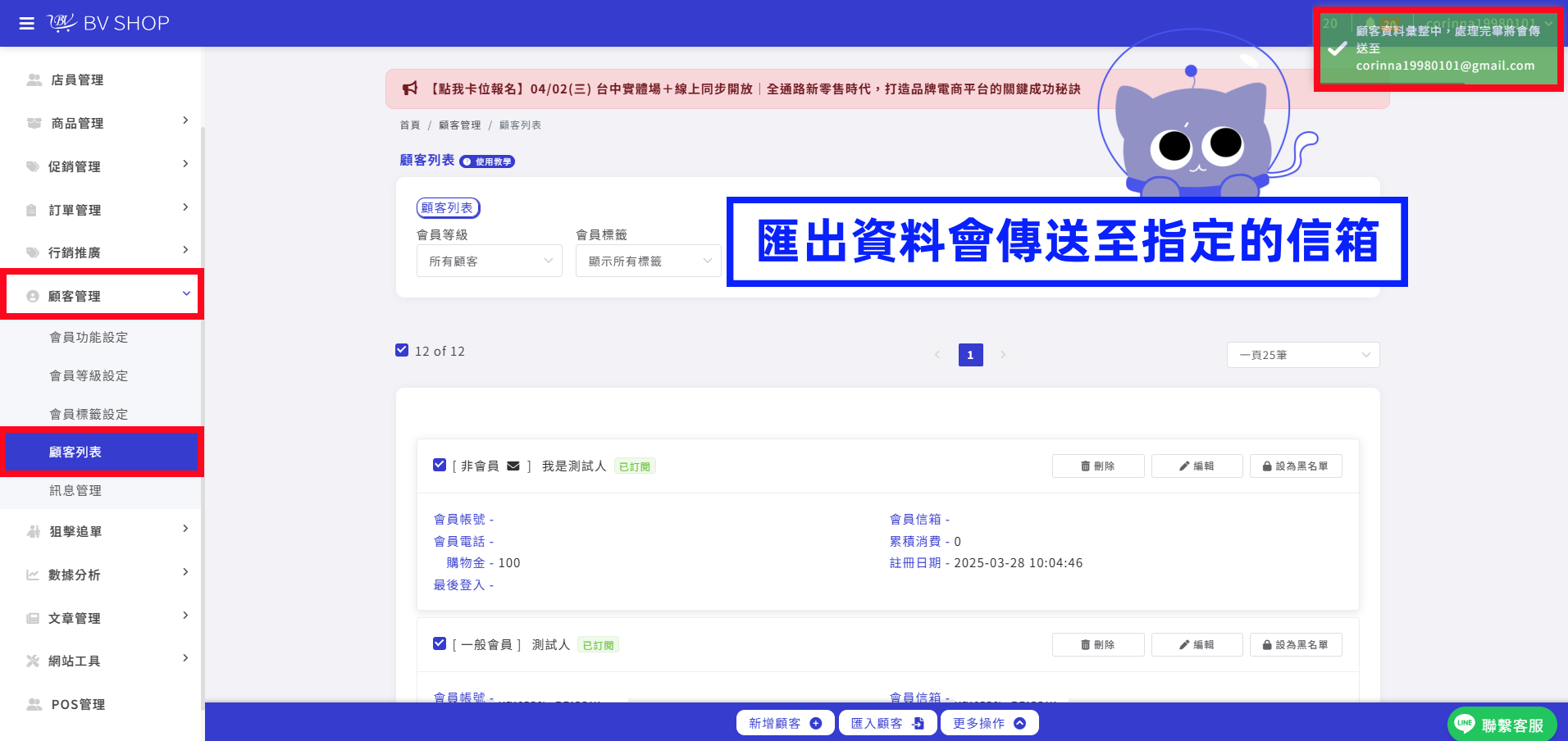The width and height of the screenshot is (1568, 741).
Task: Click the 網站工具 wrench icon
Action: pos(33,661)
